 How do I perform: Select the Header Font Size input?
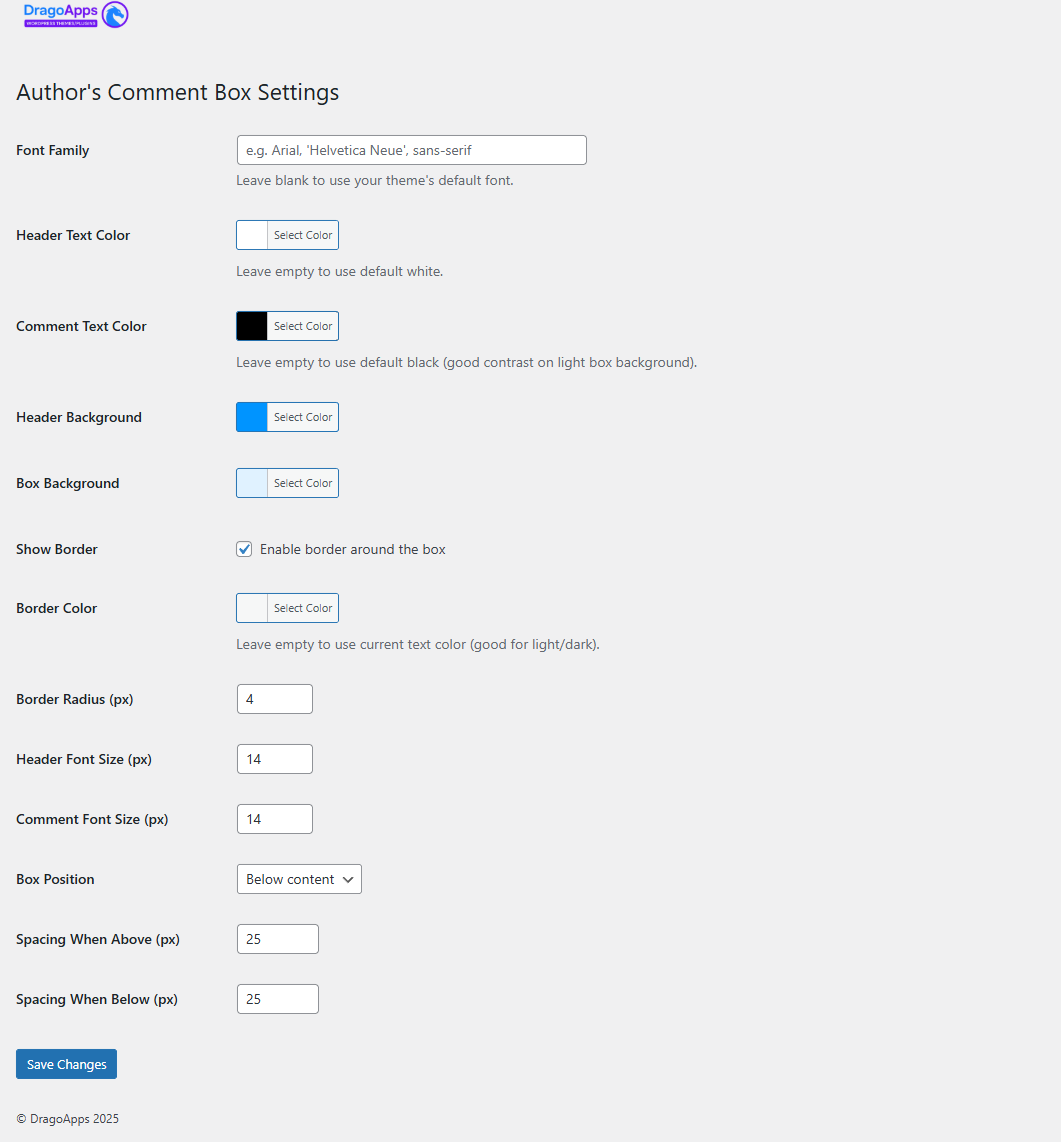click(274, 759)
